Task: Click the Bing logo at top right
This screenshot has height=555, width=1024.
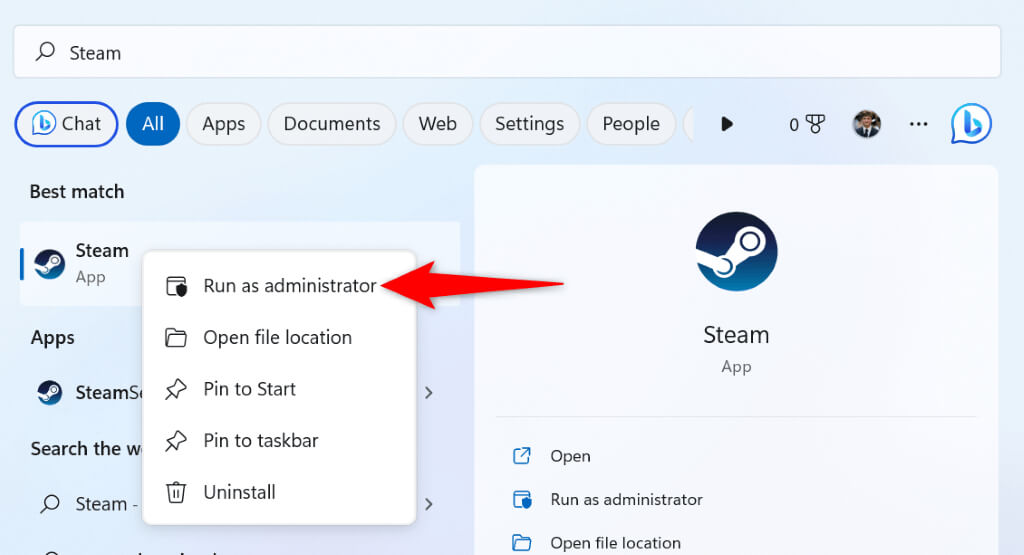Action: [x=970, y=124]
